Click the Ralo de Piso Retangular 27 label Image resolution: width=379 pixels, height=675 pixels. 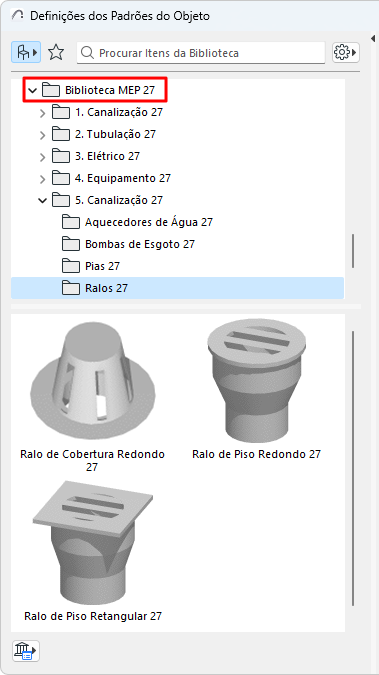coord(93,616)
